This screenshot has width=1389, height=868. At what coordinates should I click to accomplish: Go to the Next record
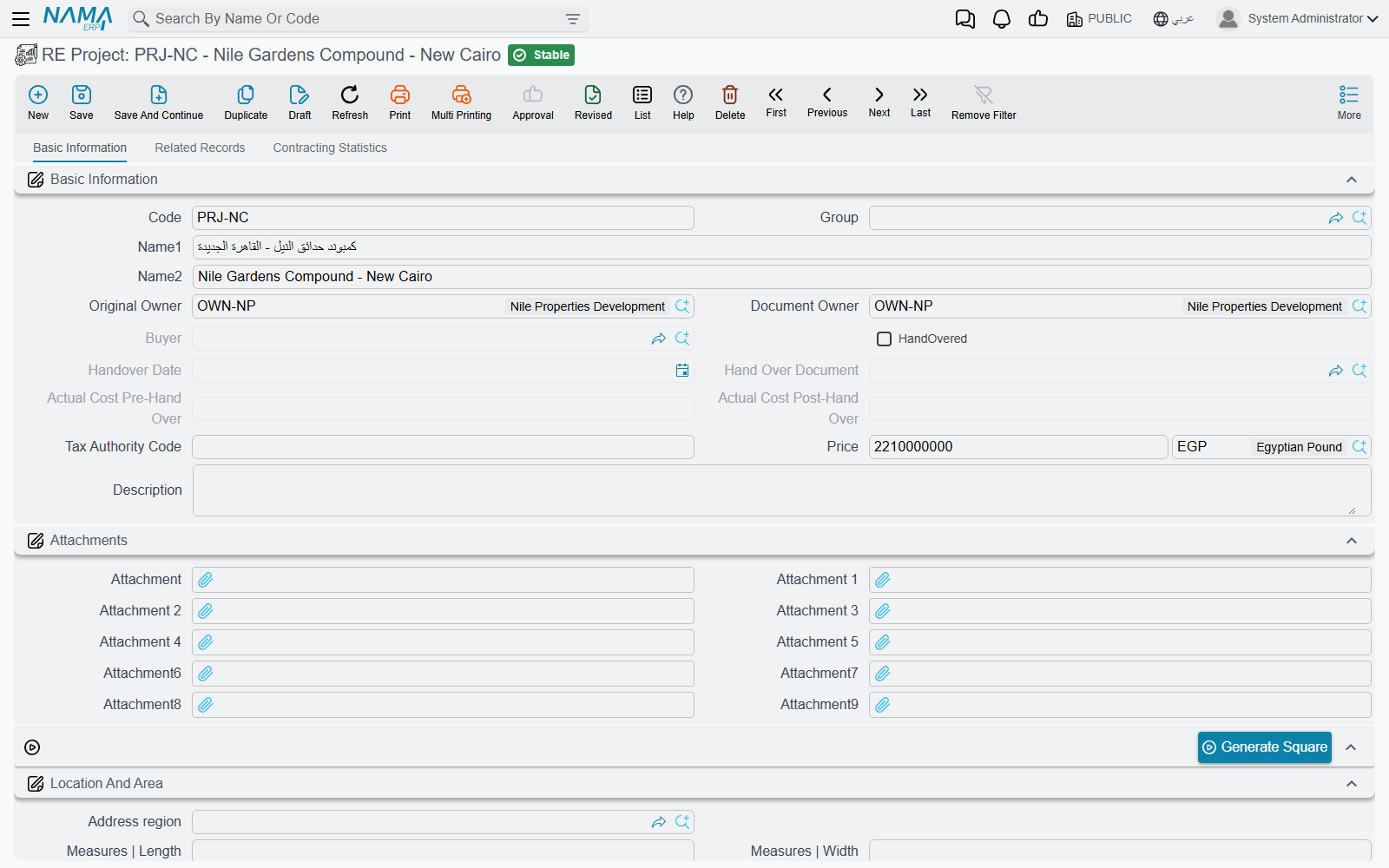pyautogui.click(x=879, y=102)
